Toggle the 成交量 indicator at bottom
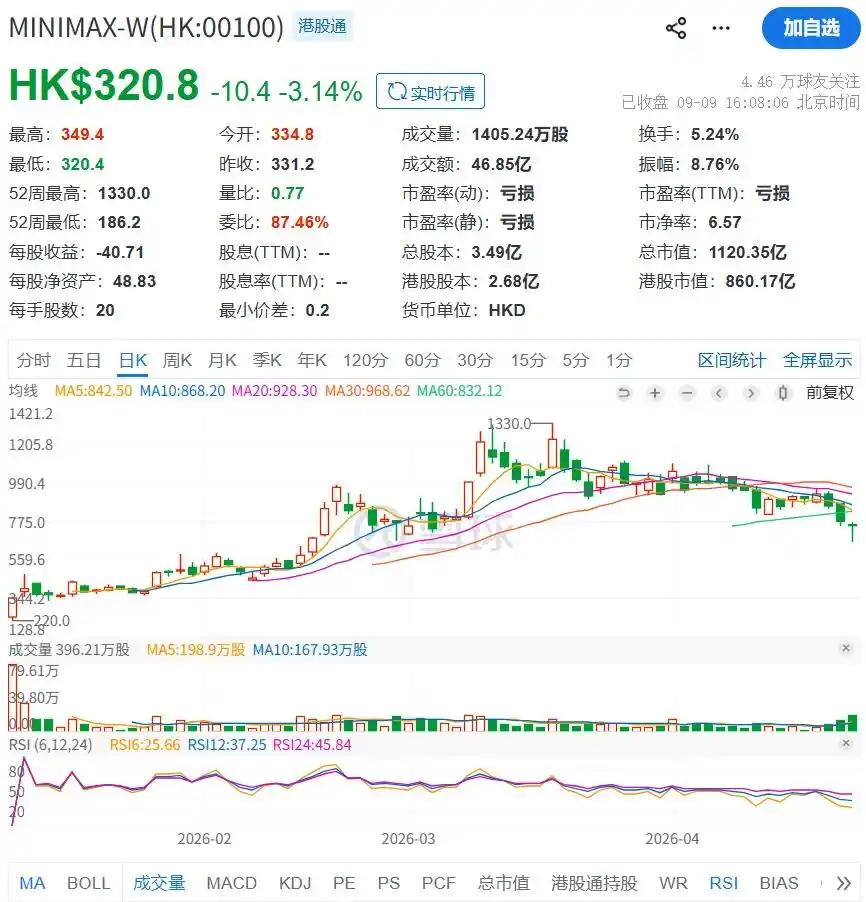The width and height of the screenshot is (866, 902). pos(159,883)
